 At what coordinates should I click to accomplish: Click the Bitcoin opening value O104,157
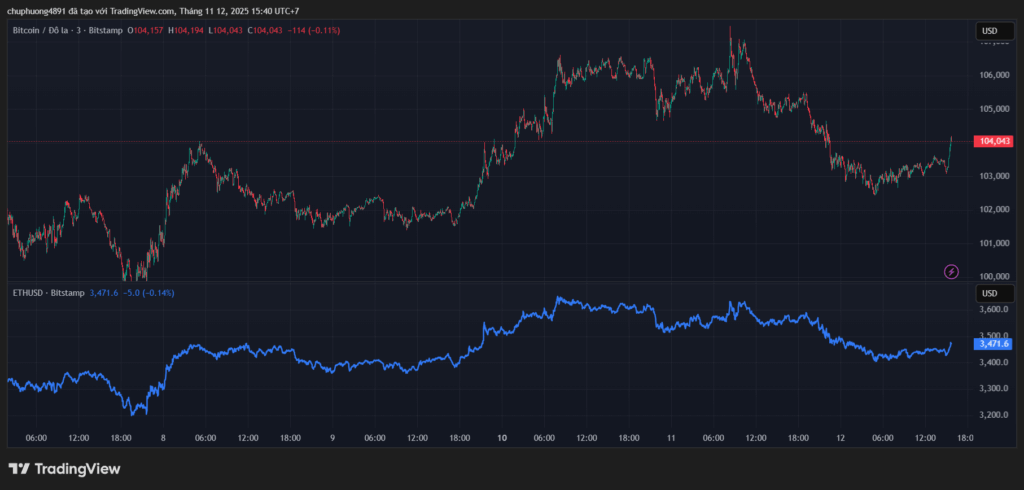(x=147, y=31)
